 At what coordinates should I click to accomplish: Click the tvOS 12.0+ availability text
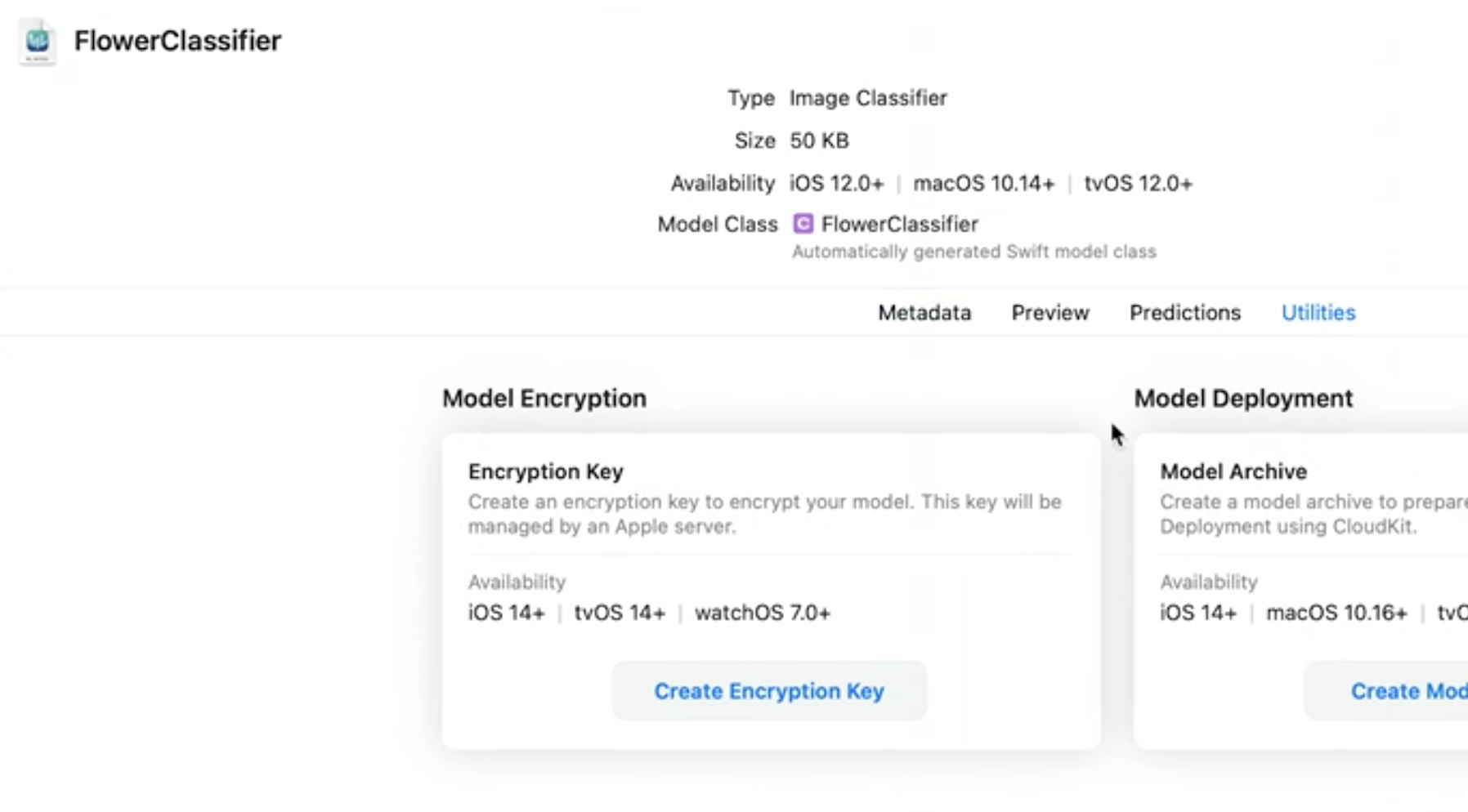1138,184
